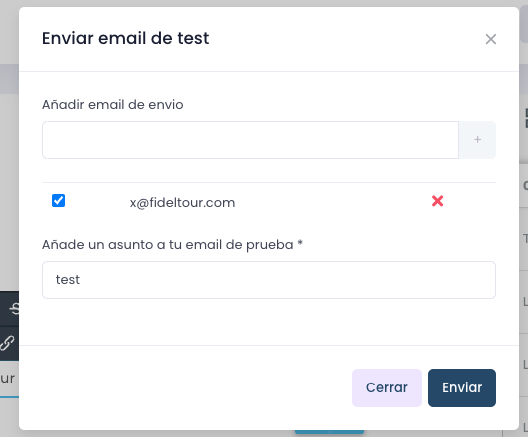Click the link icon behind the dialog
This screenshot has width=528, height=437.
click(7, 343)
